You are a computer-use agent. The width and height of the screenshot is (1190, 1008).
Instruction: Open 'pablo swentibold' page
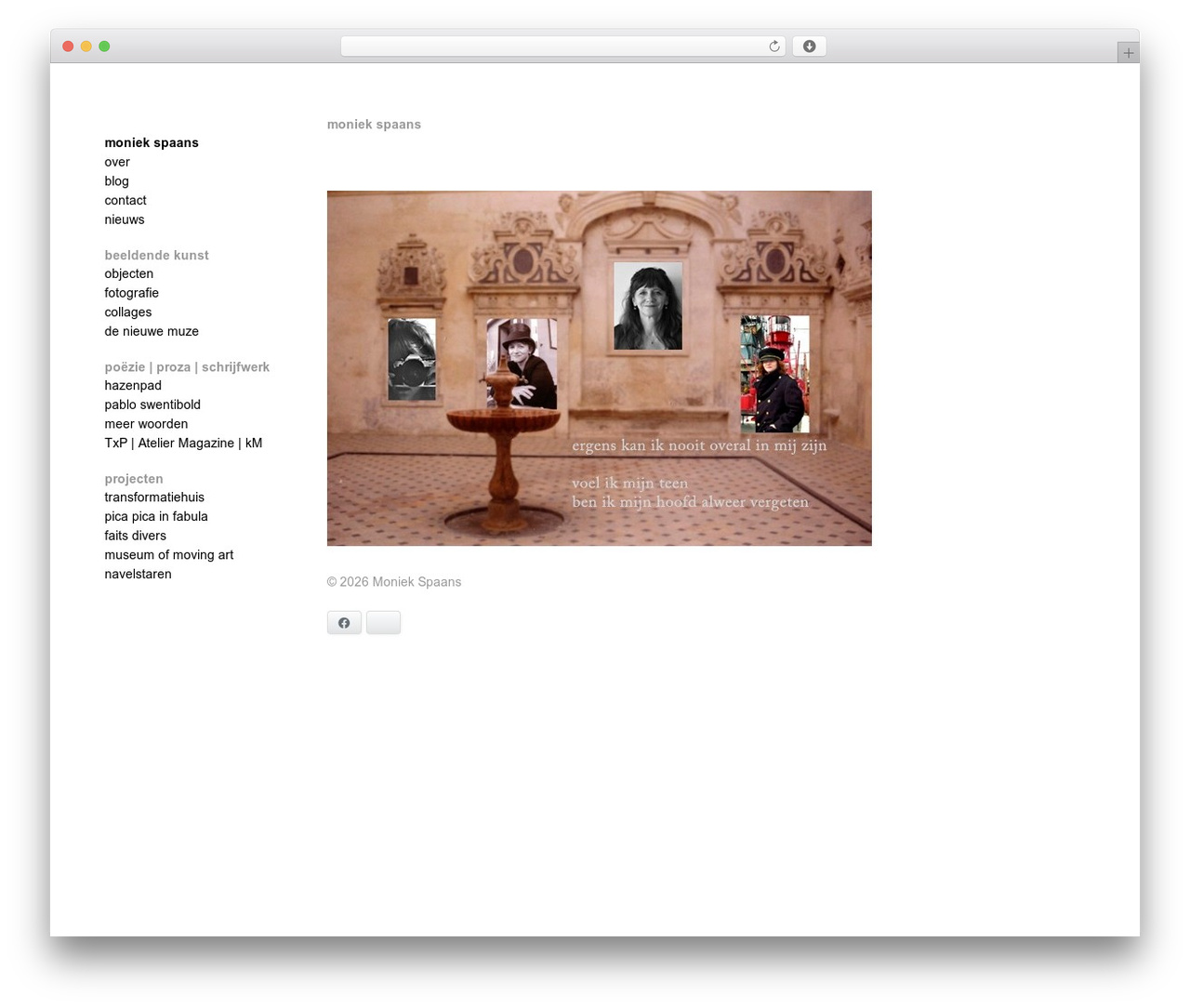click(x=152, y=405)
